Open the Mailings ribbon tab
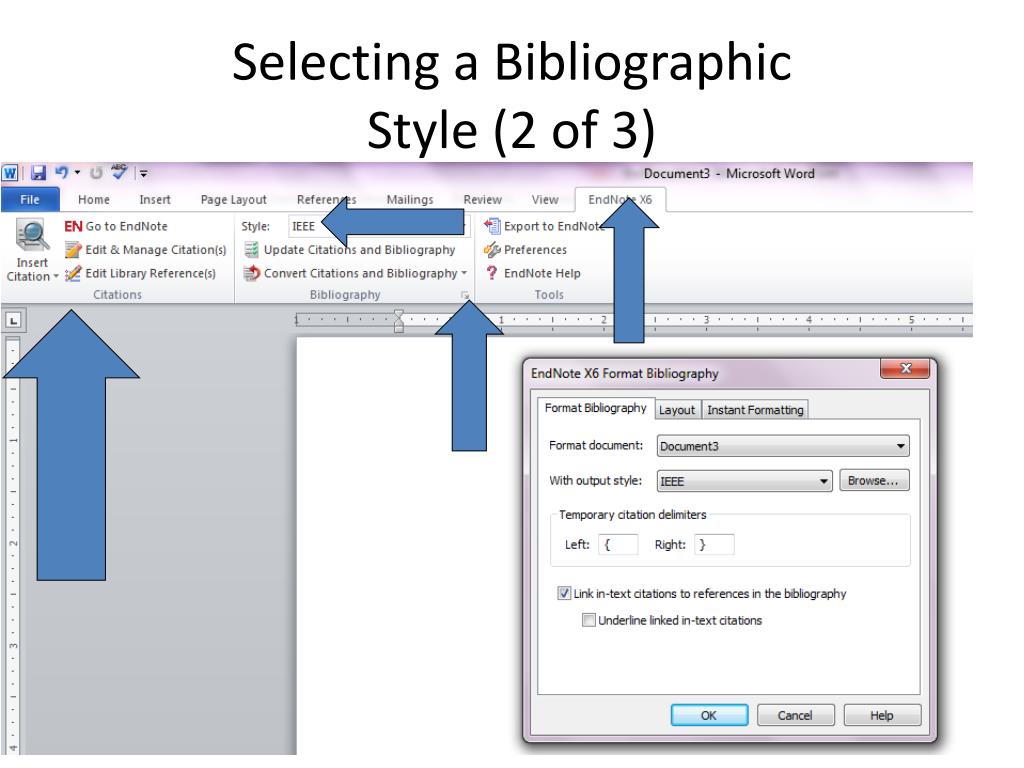This screenshot has width=1024, height=768. (x=409, y=200)
